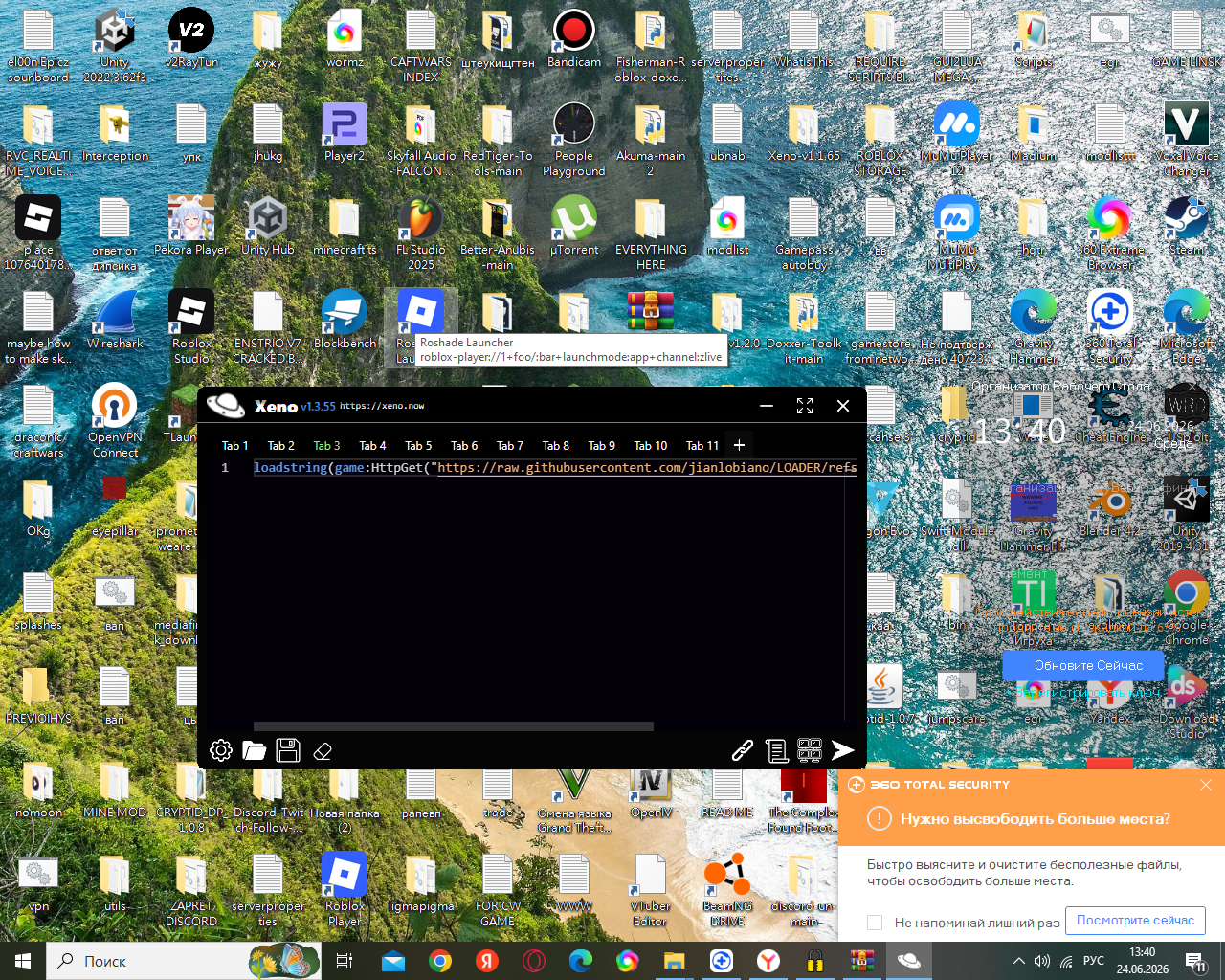Click the multi-screen grid icon in Xeno
Viewport: 1225px width, 980px height.
click(810, 750)
